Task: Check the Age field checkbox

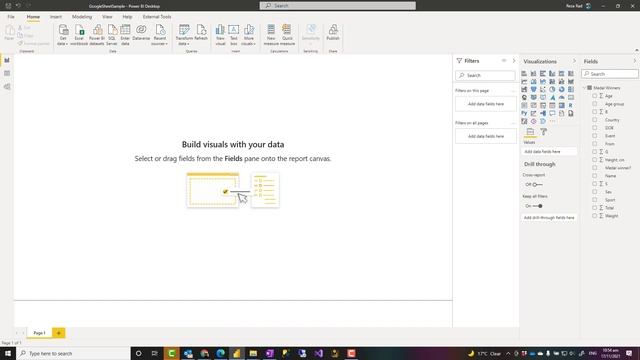Action: pyautogui.click(x=595, y=96)
